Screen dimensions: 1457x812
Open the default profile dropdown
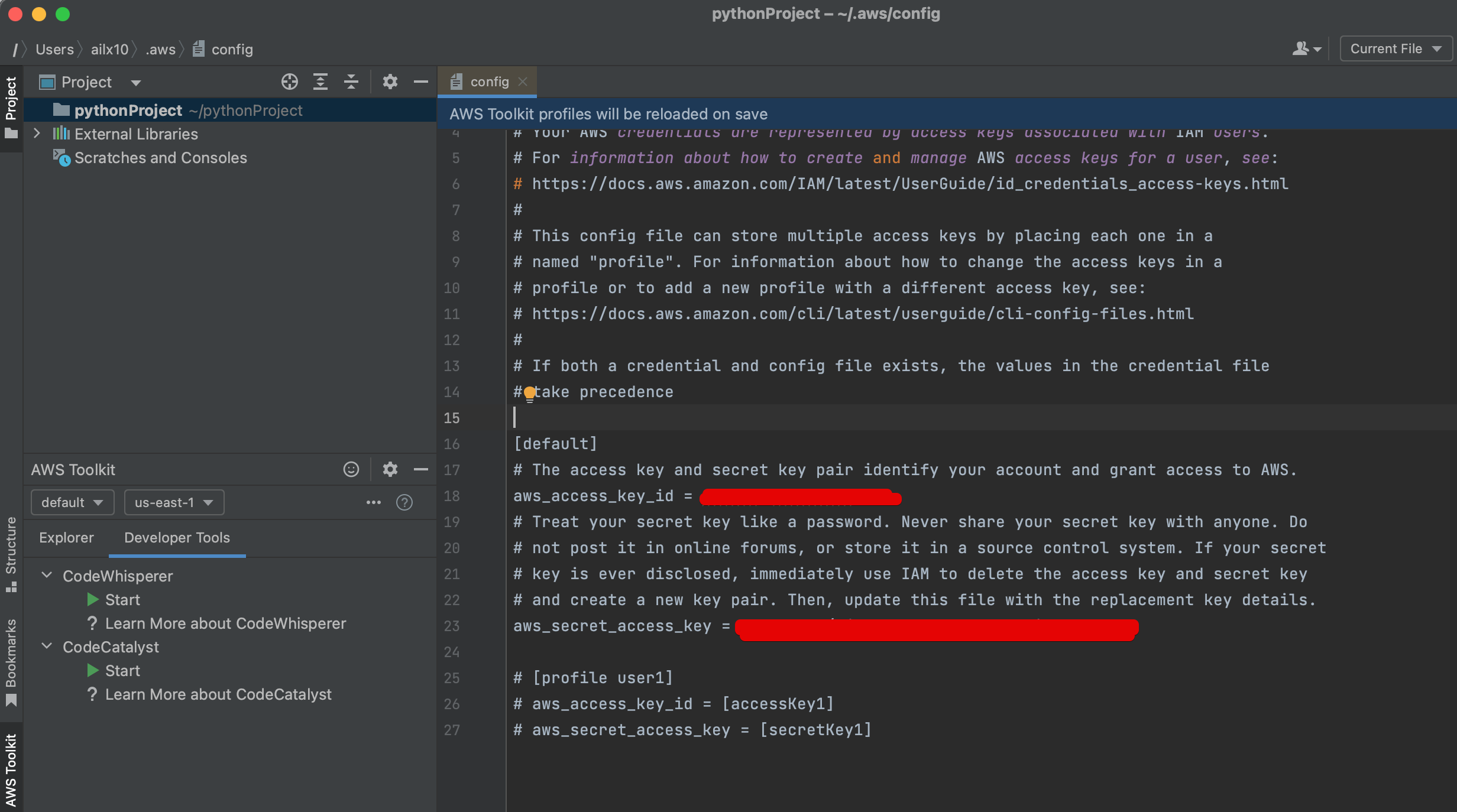point(72,502)
